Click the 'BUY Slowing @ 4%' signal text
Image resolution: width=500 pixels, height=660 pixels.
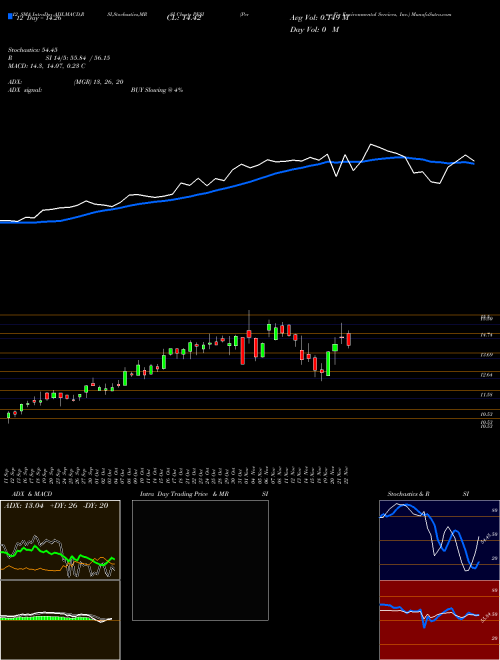coord(157,90)
